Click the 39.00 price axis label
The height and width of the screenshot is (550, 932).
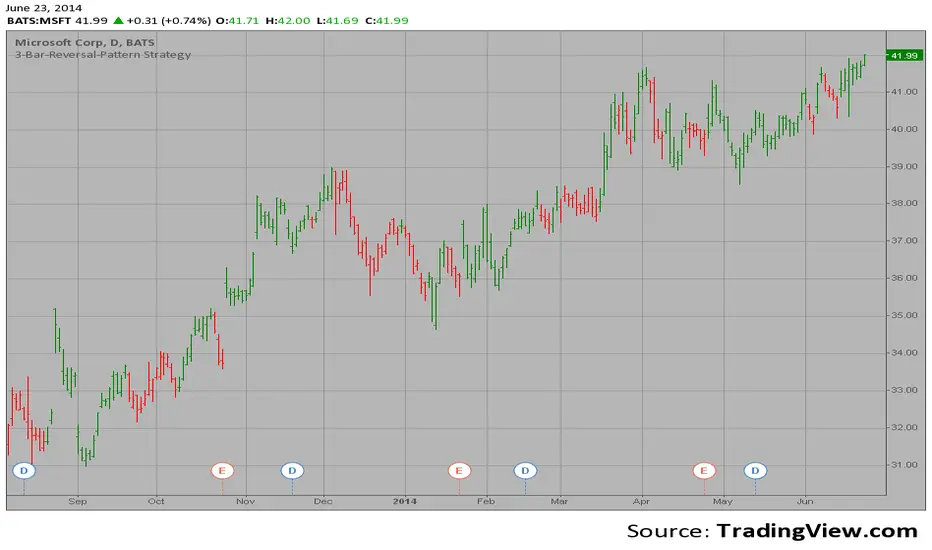click(x=905, y=166)
